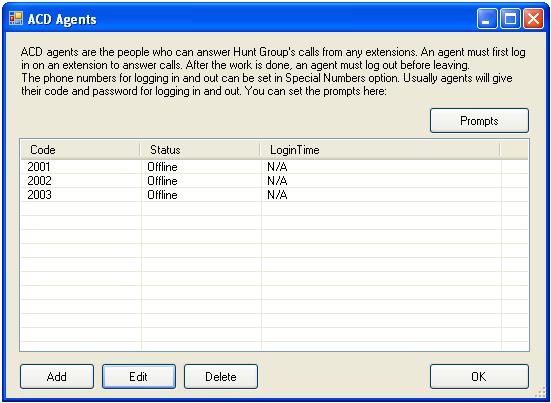Minimize the ACD Agents window

pos(487,19)
